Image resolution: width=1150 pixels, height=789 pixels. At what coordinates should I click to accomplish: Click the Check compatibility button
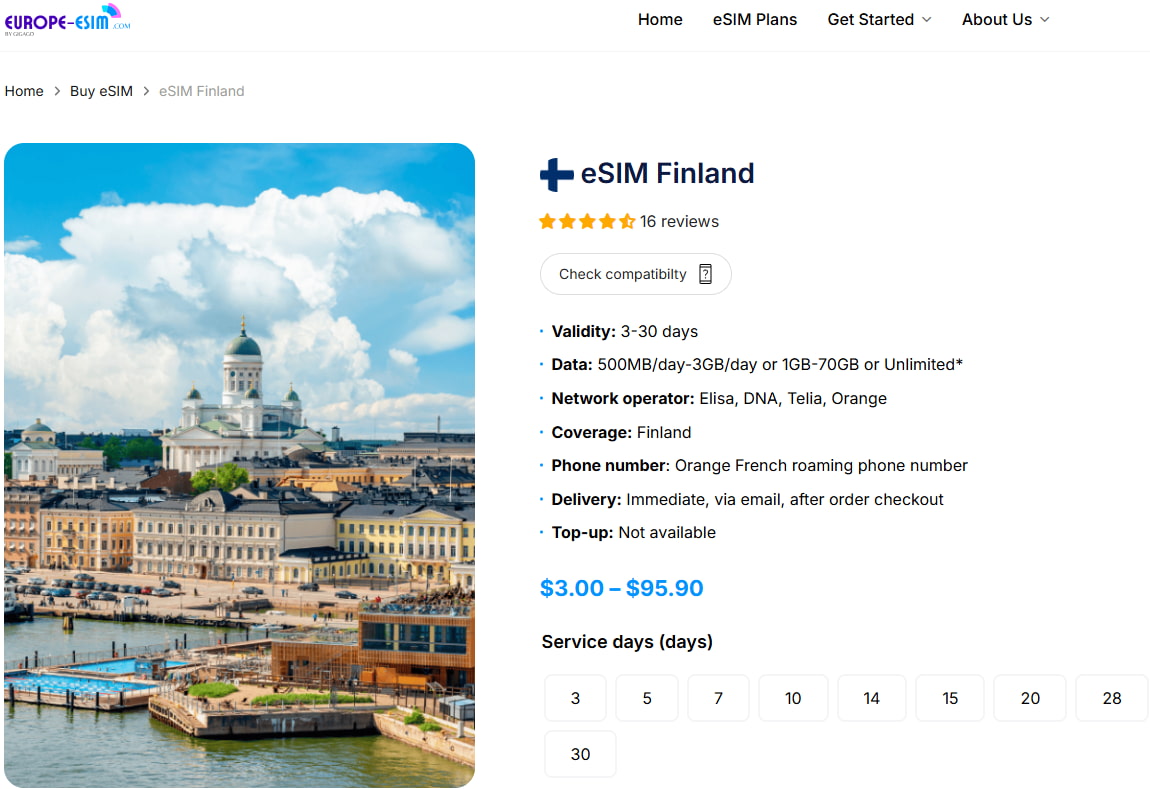[635, 273]
